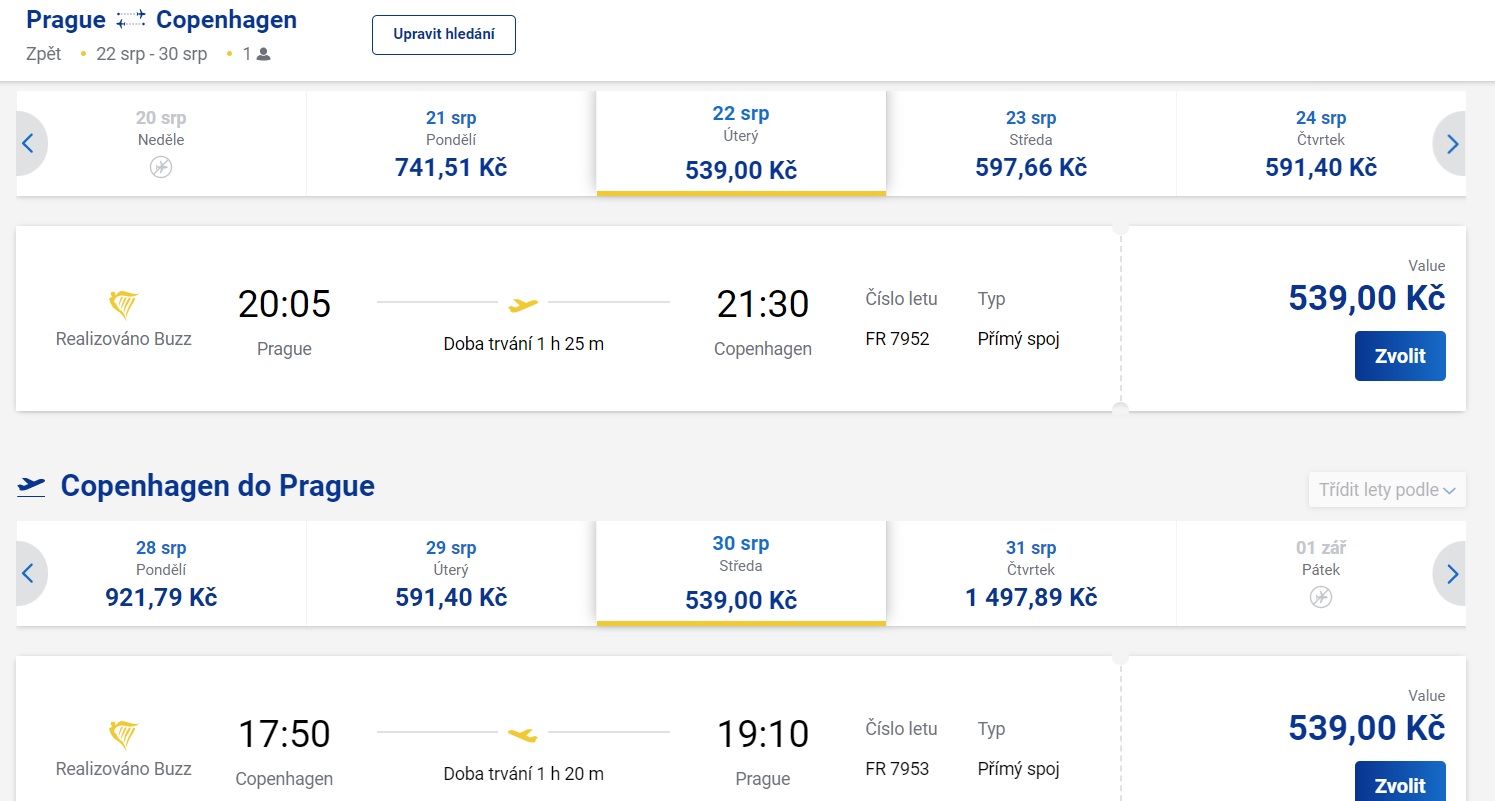Click the plane icon beside Copenhagen do Prague

coord(32,487)
